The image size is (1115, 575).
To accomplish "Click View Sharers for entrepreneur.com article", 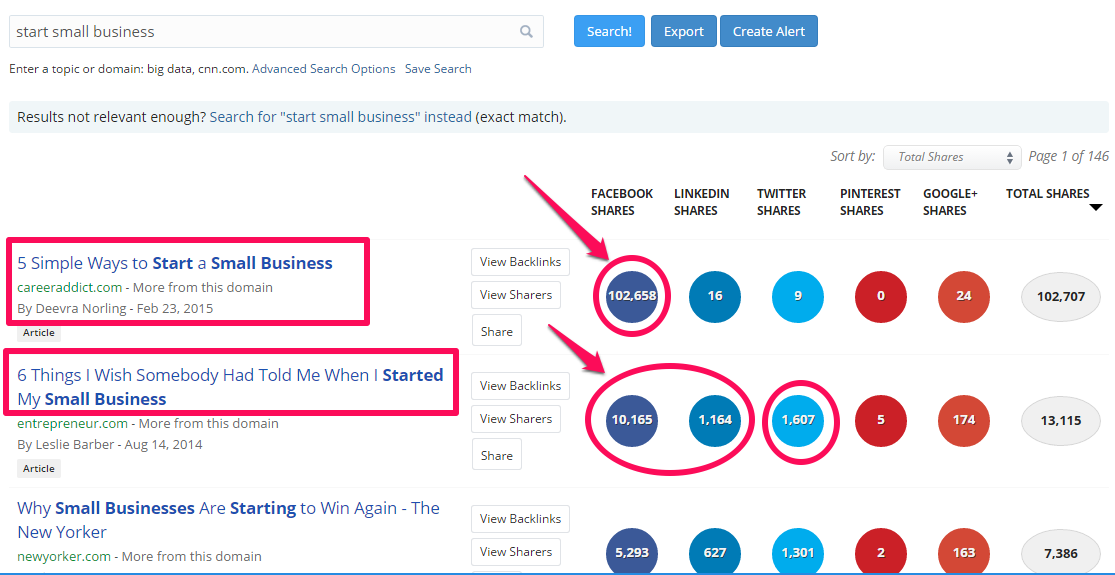I will 516,419.
